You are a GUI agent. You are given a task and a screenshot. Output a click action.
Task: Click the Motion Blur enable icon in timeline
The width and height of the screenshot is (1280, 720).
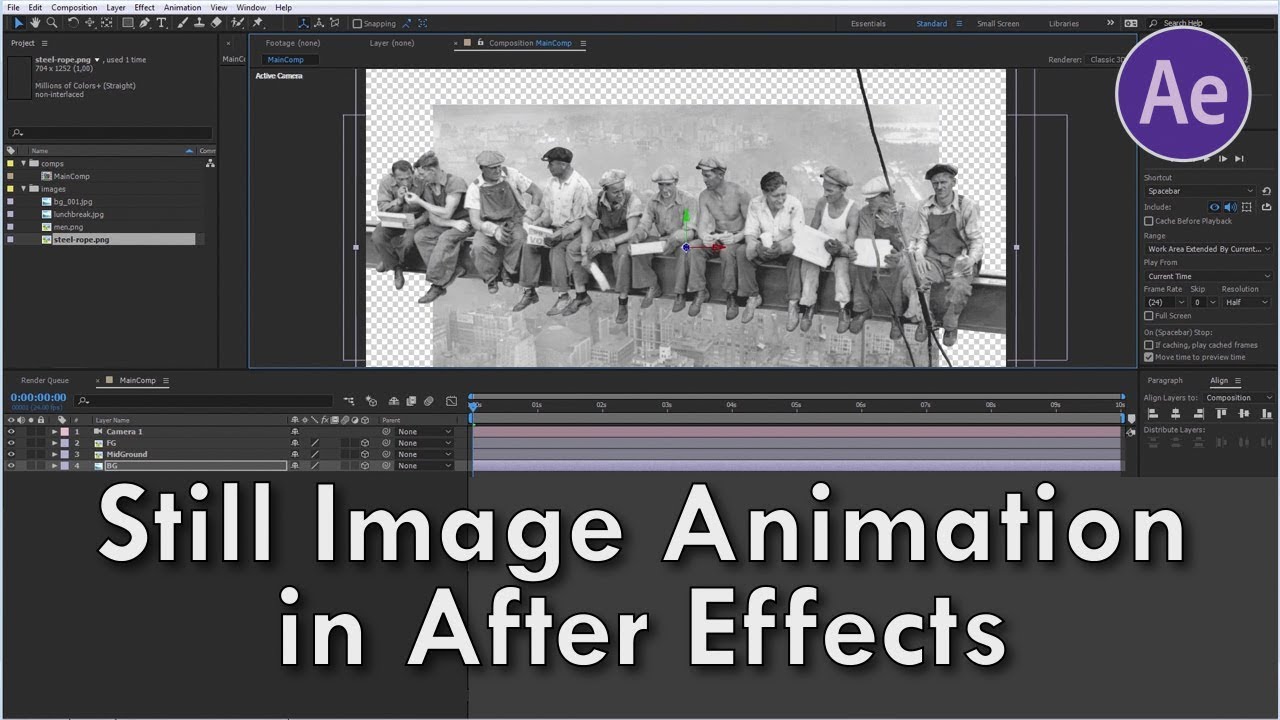click(x=428, y=401)
